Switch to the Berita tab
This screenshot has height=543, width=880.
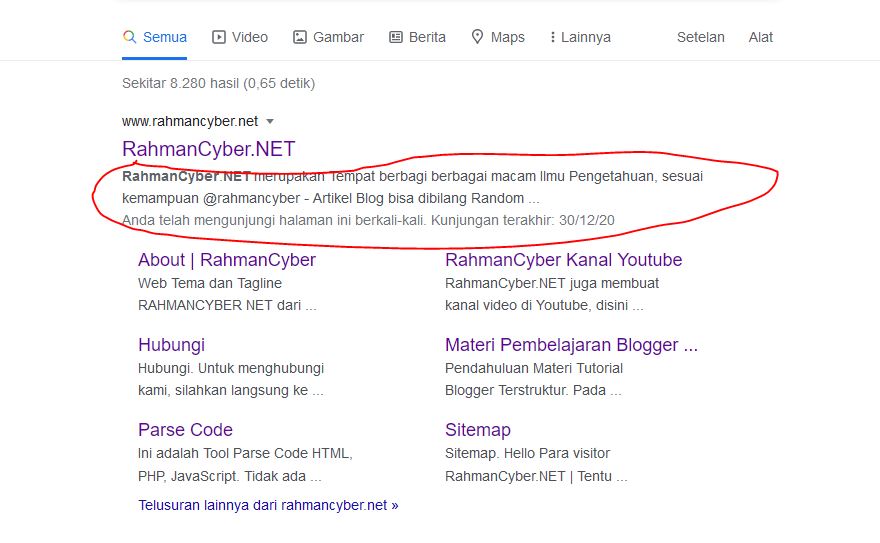pos(417,37)
